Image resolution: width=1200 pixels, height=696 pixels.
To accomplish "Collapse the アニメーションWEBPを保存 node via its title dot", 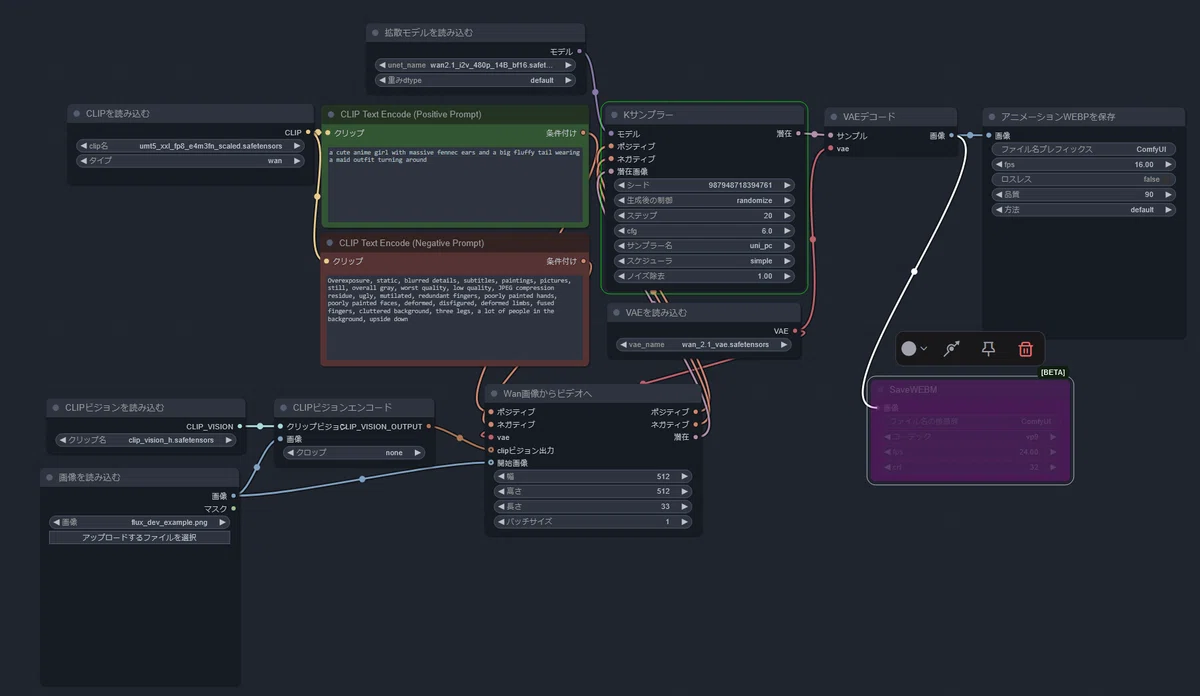I will coord(992,117).
